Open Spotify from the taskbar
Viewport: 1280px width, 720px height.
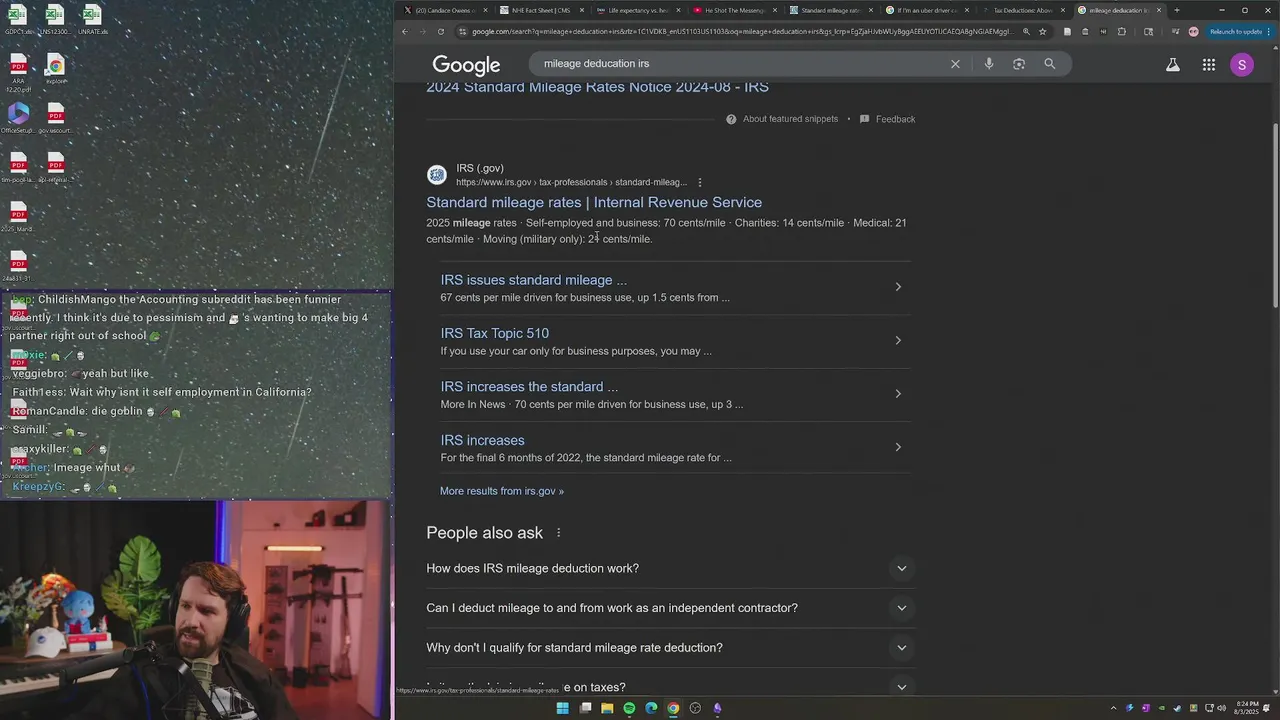click(x=629, y=708)
